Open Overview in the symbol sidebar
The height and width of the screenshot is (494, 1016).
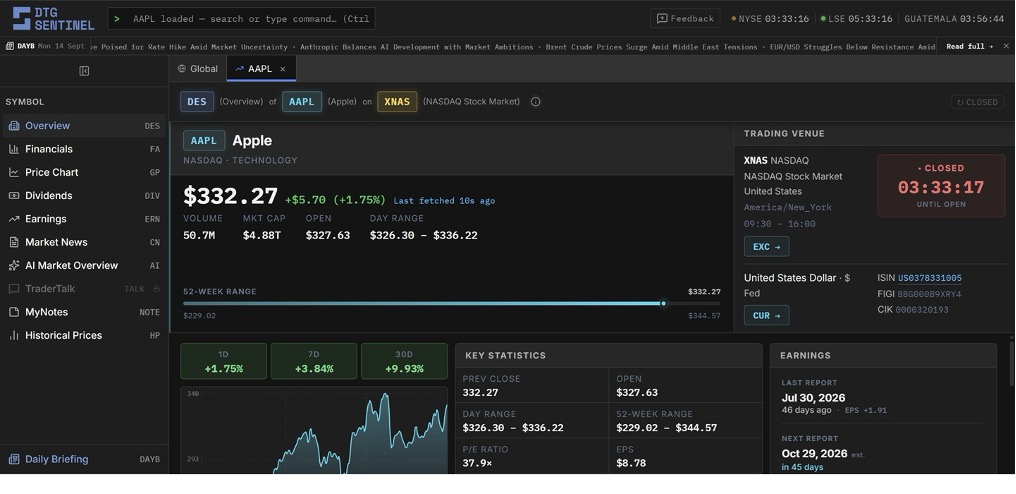pyautogui.click(x=84, y=126)
